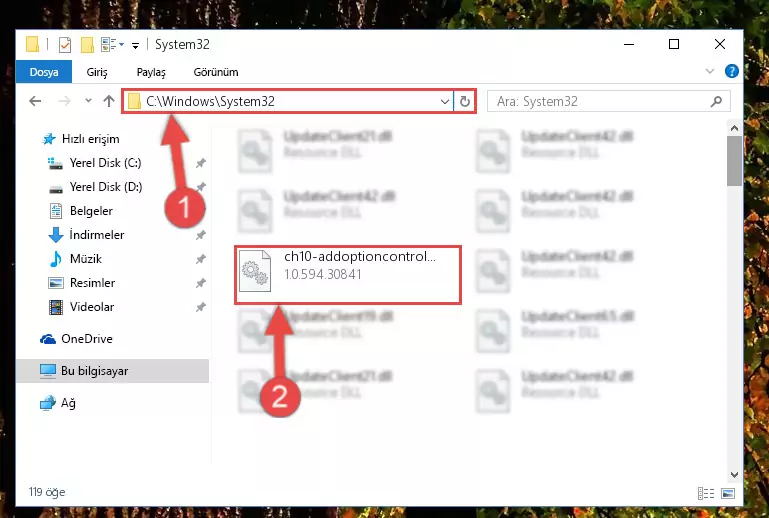Click the pin icon beside Resimler
The image size is (769, 518).
pyautogui.click(x=201, y=283)
